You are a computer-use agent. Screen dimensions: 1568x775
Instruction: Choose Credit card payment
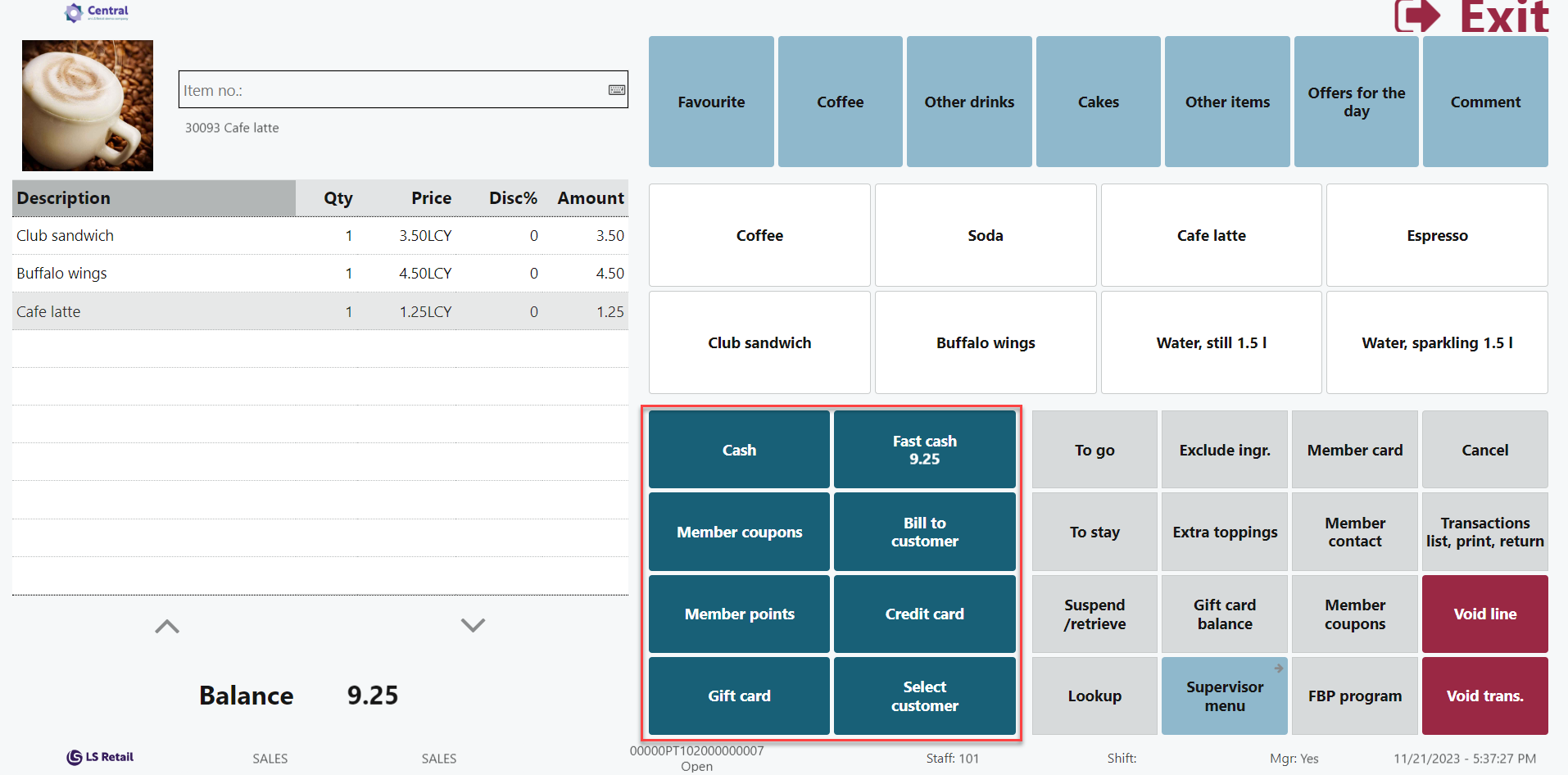coord(924,614)
